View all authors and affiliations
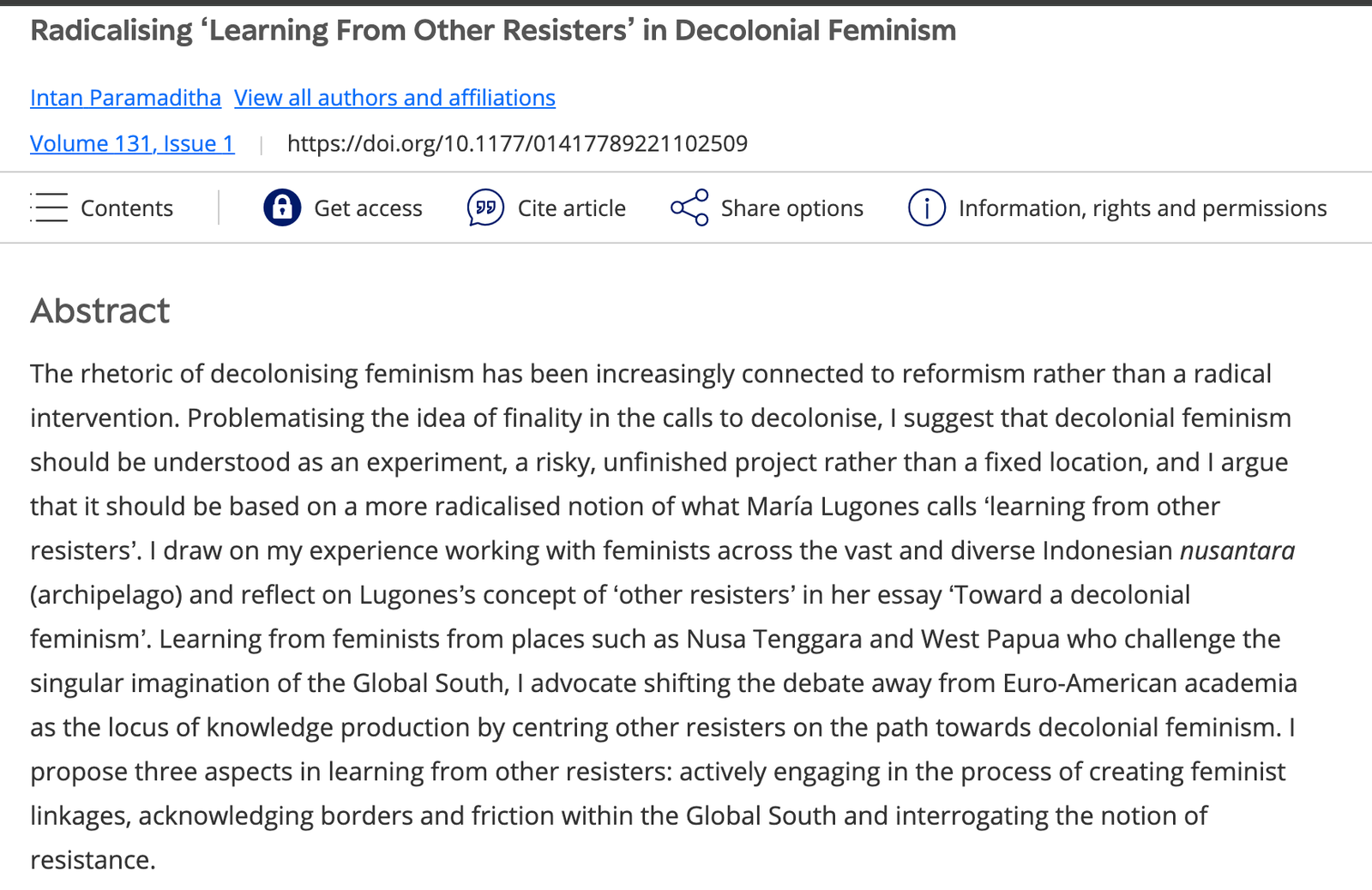This screenshot has height=890, width=1372. (x=394, y=98)
